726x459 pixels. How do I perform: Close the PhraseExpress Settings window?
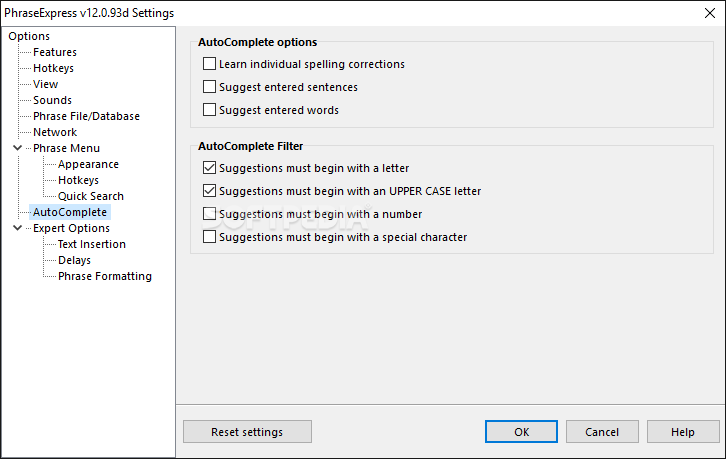click(710, 13)
